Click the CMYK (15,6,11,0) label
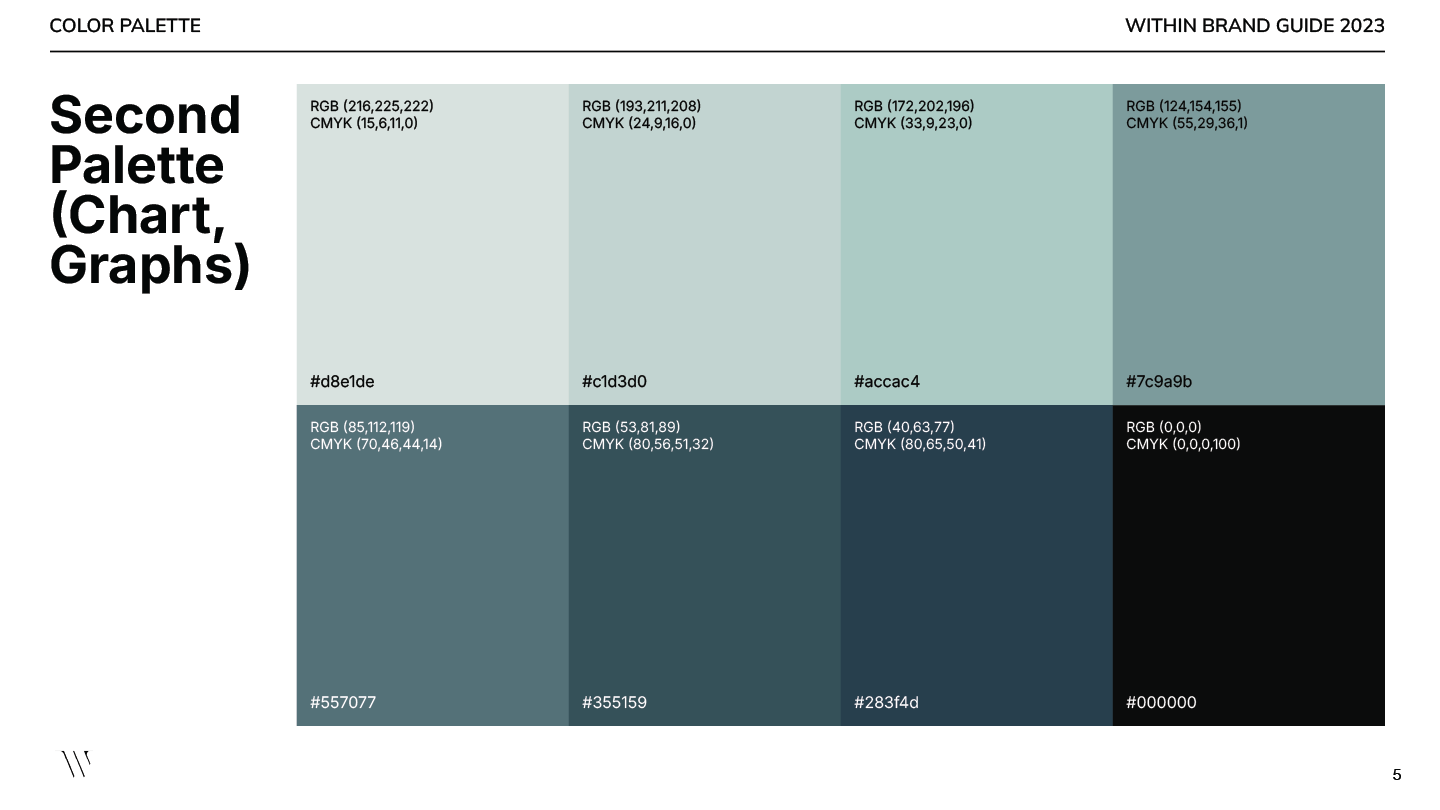Image resolution: width=1440 pixels, height=810 pixels. point(364,123)
